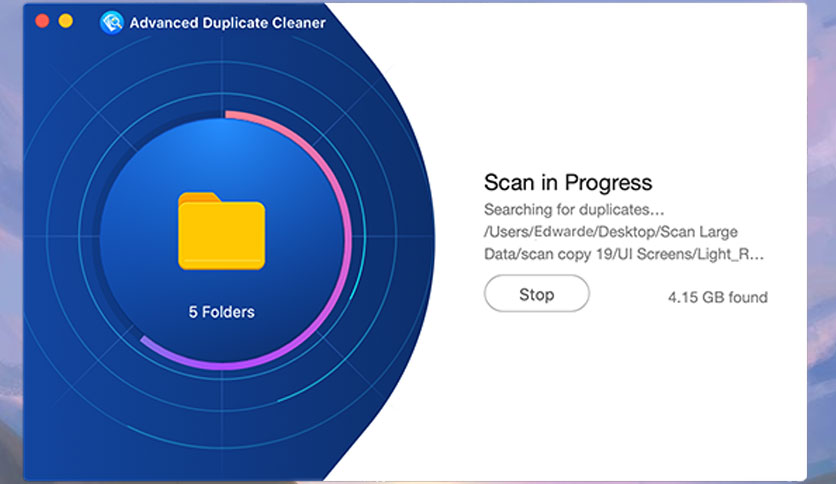The image size is (836, 484).
Task: Close the window with red button
Action: [x=42, y=21]
